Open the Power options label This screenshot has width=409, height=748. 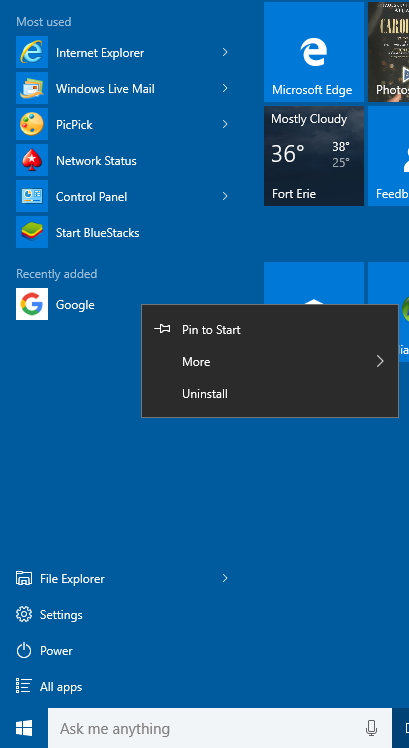tap(56, 651)
